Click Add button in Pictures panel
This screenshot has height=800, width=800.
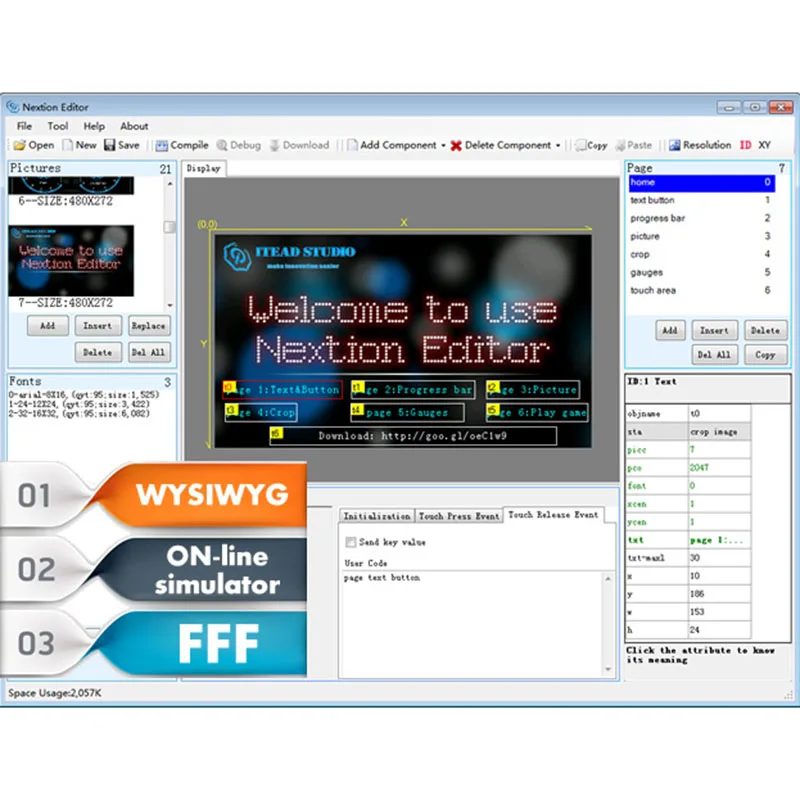[x=47, y=326]
